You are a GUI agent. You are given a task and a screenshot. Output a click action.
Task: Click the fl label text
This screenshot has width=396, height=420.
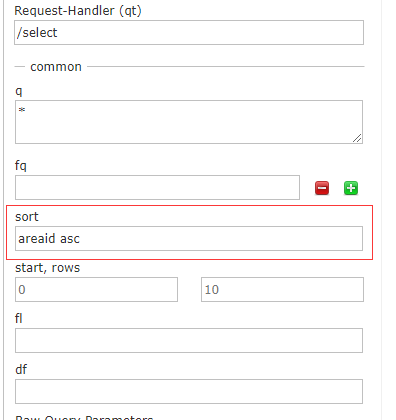click(18, 318)
